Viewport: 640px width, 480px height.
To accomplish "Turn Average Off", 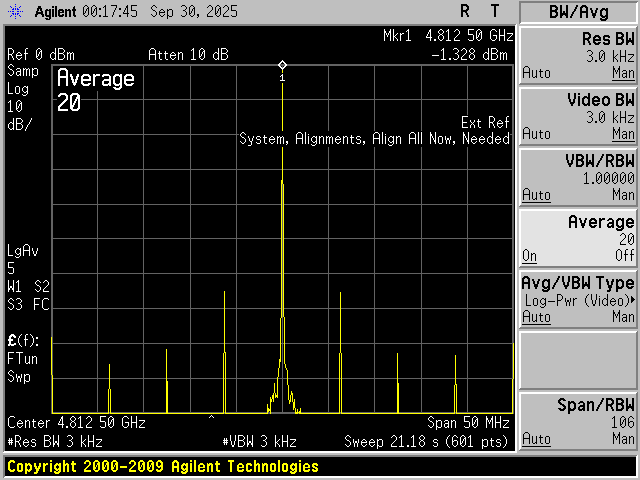I will click(x=624, y=256).
